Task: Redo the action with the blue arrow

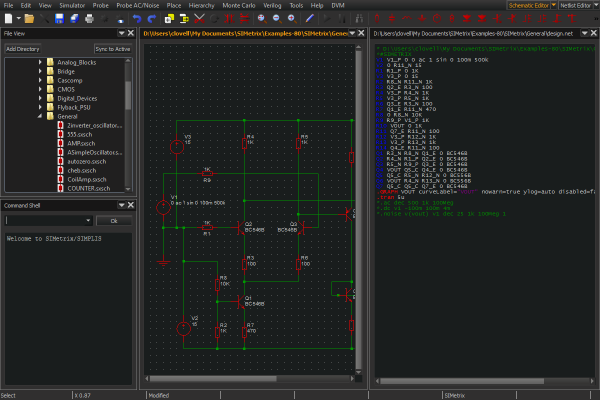Action: pyautogui.click(x=152, y=18)
